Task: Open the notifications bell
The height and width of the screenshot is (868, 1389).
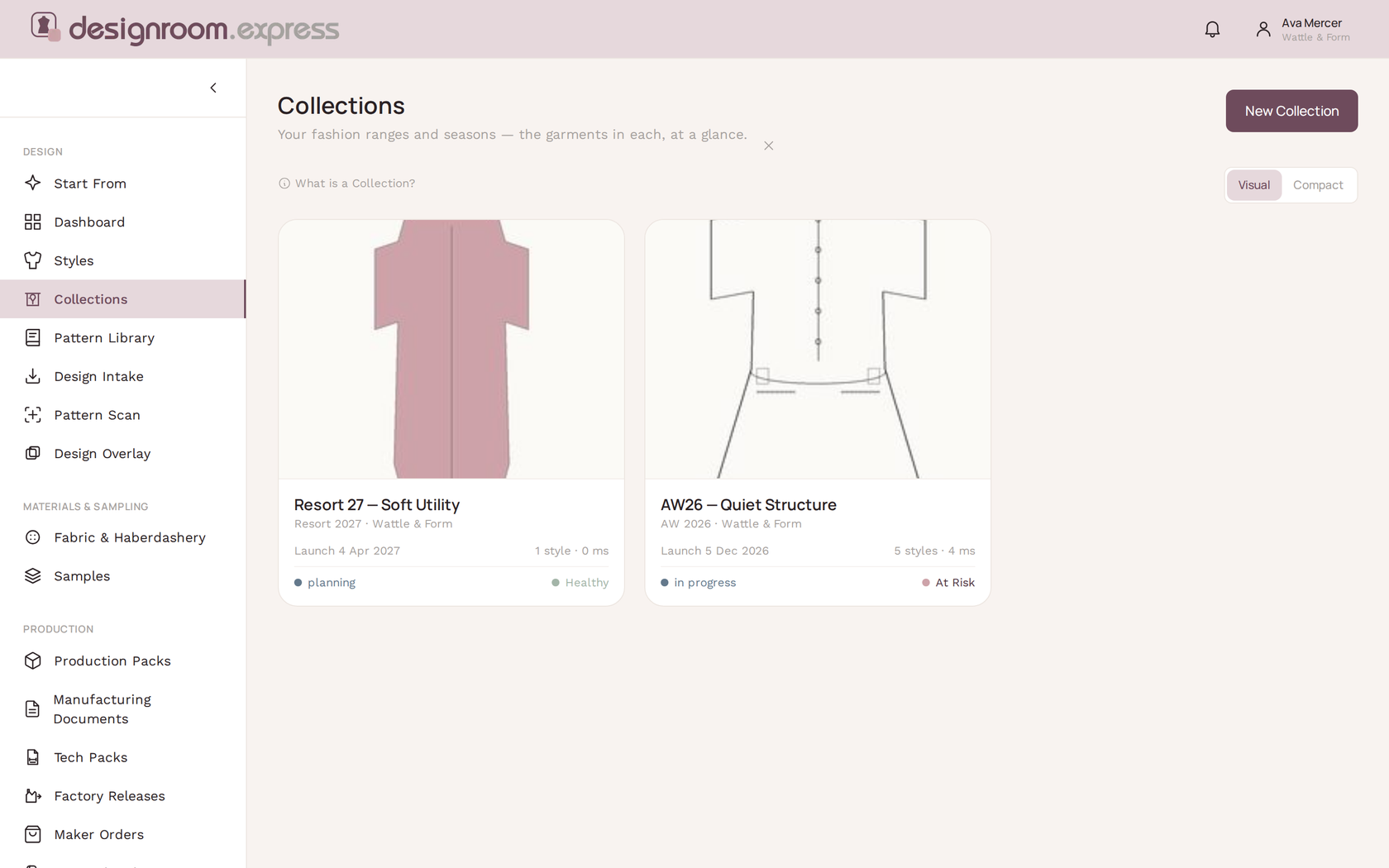Action: (1212, 30)
